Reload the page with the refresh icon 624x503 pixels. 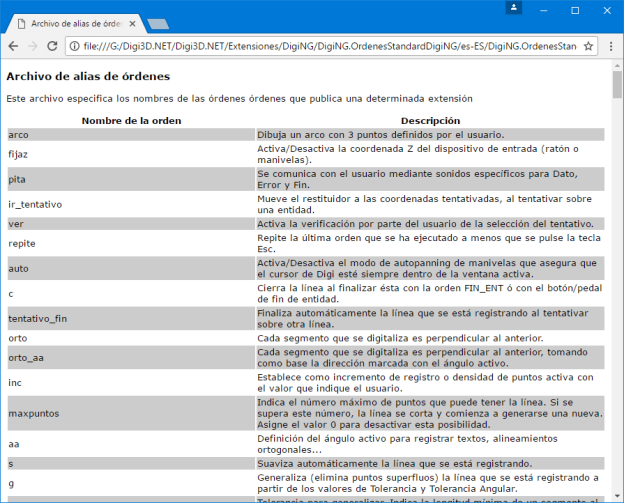54,46
